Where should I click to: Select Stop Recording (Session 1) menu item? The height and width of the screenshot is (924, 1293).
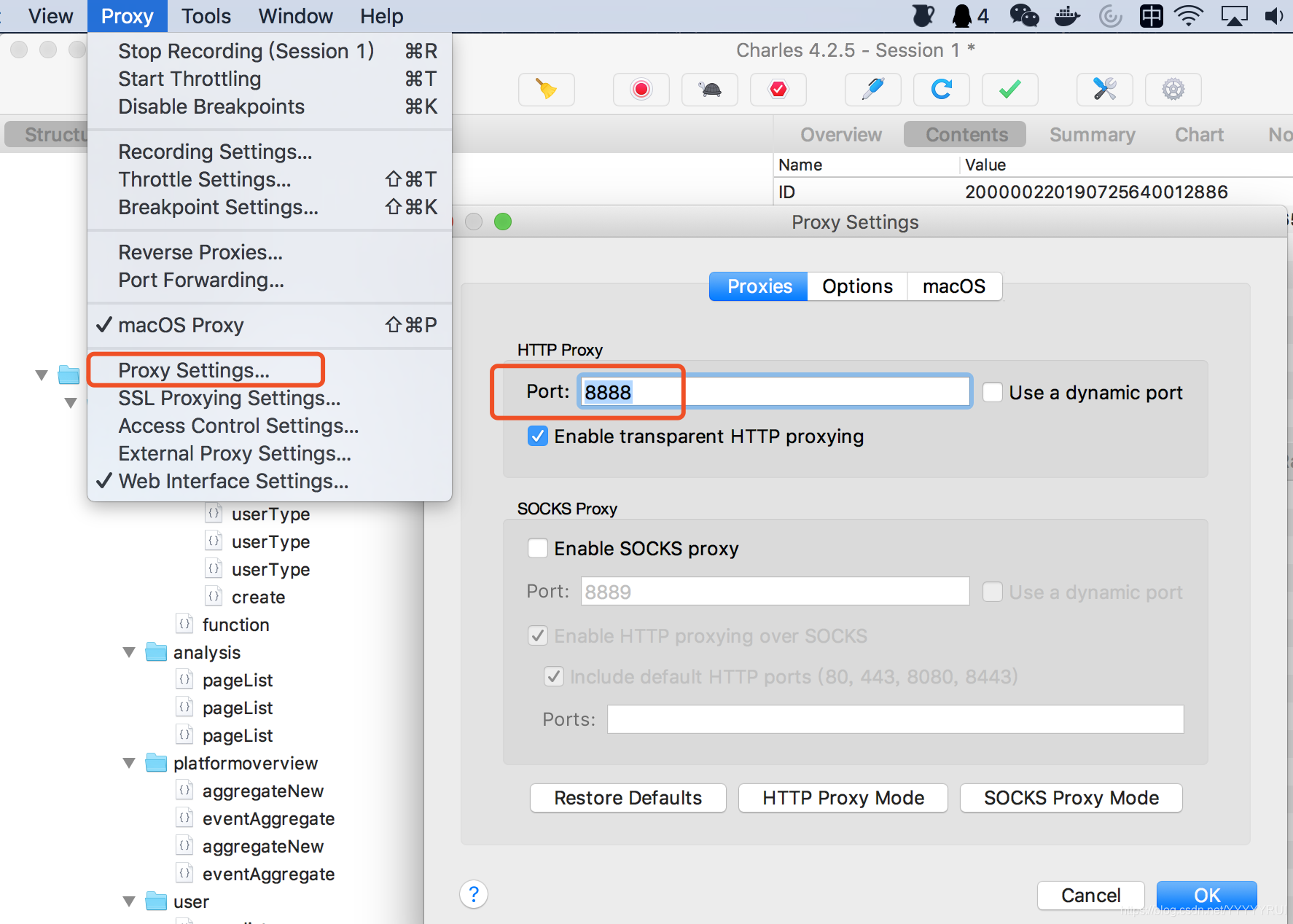(x=270, y=51)
